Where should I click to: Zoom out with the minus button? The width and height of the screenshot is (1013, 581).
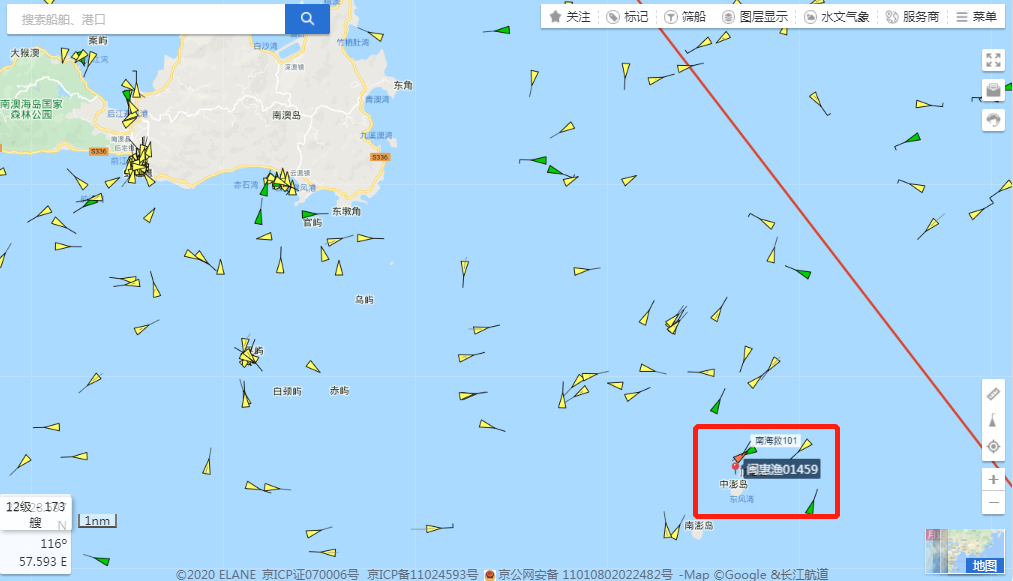993,502
